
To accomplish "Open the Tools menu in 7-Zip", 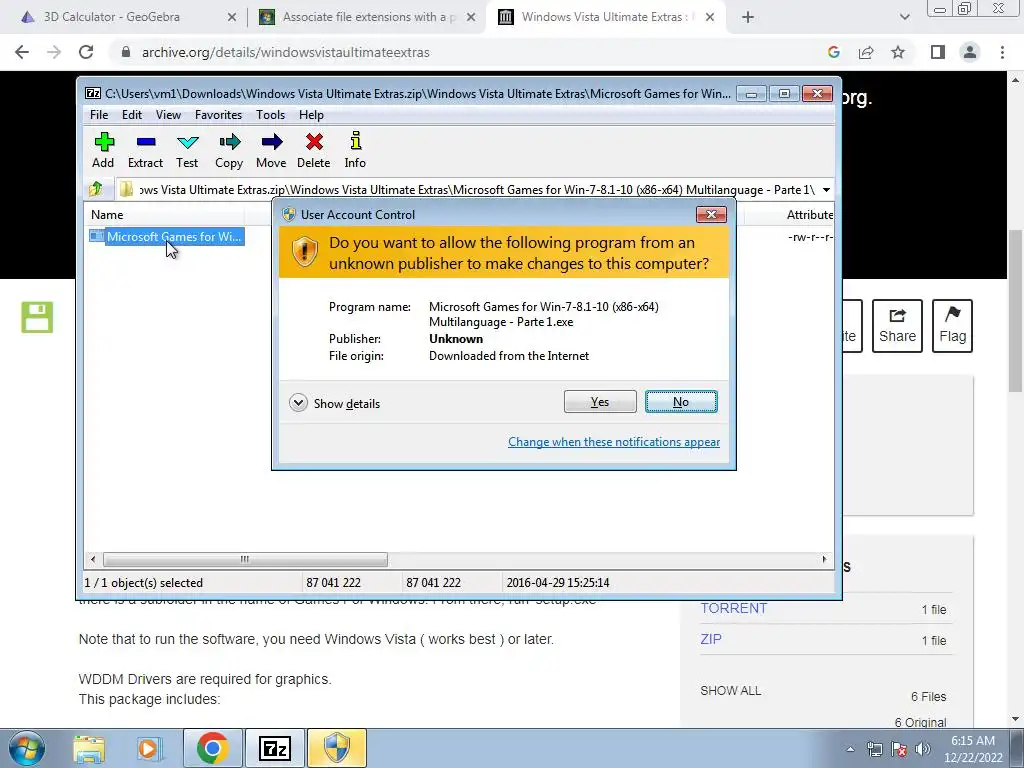I will click(270, 115).
